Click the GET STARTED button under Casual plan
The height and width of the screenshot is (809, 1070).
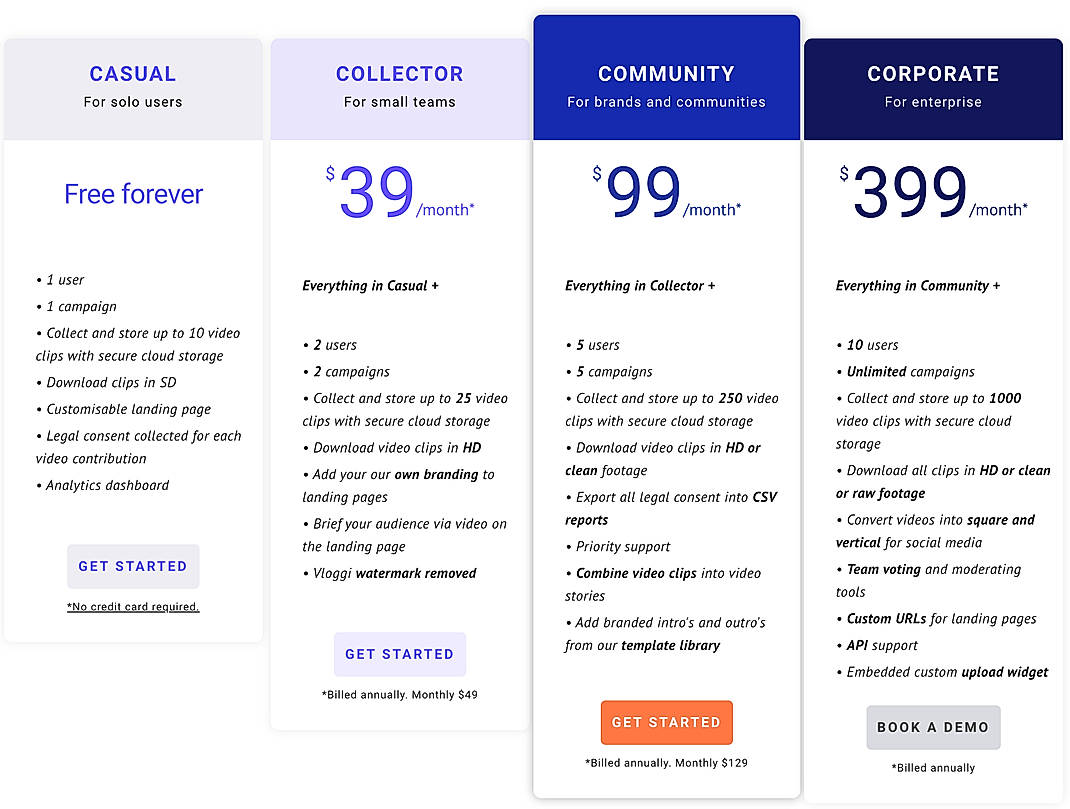tap(133, 566)
